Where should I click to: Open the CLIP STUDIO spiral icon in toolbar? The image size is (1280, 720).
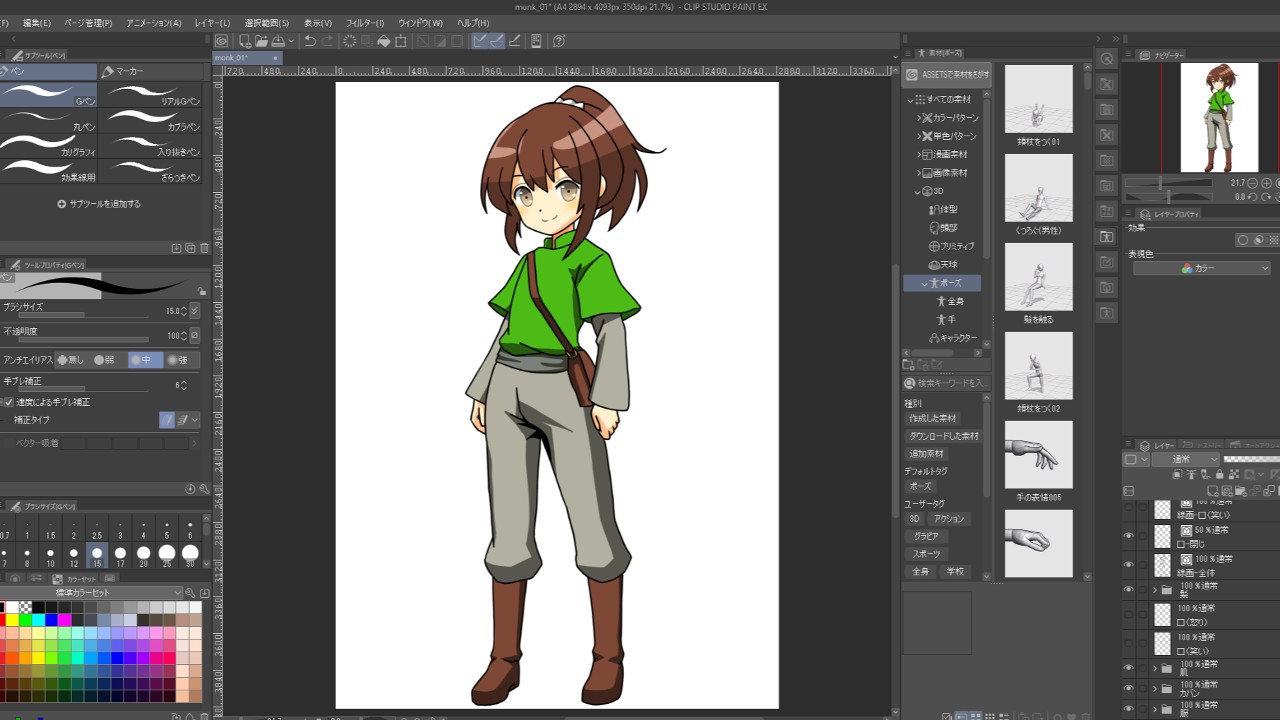tap(221, 41)
